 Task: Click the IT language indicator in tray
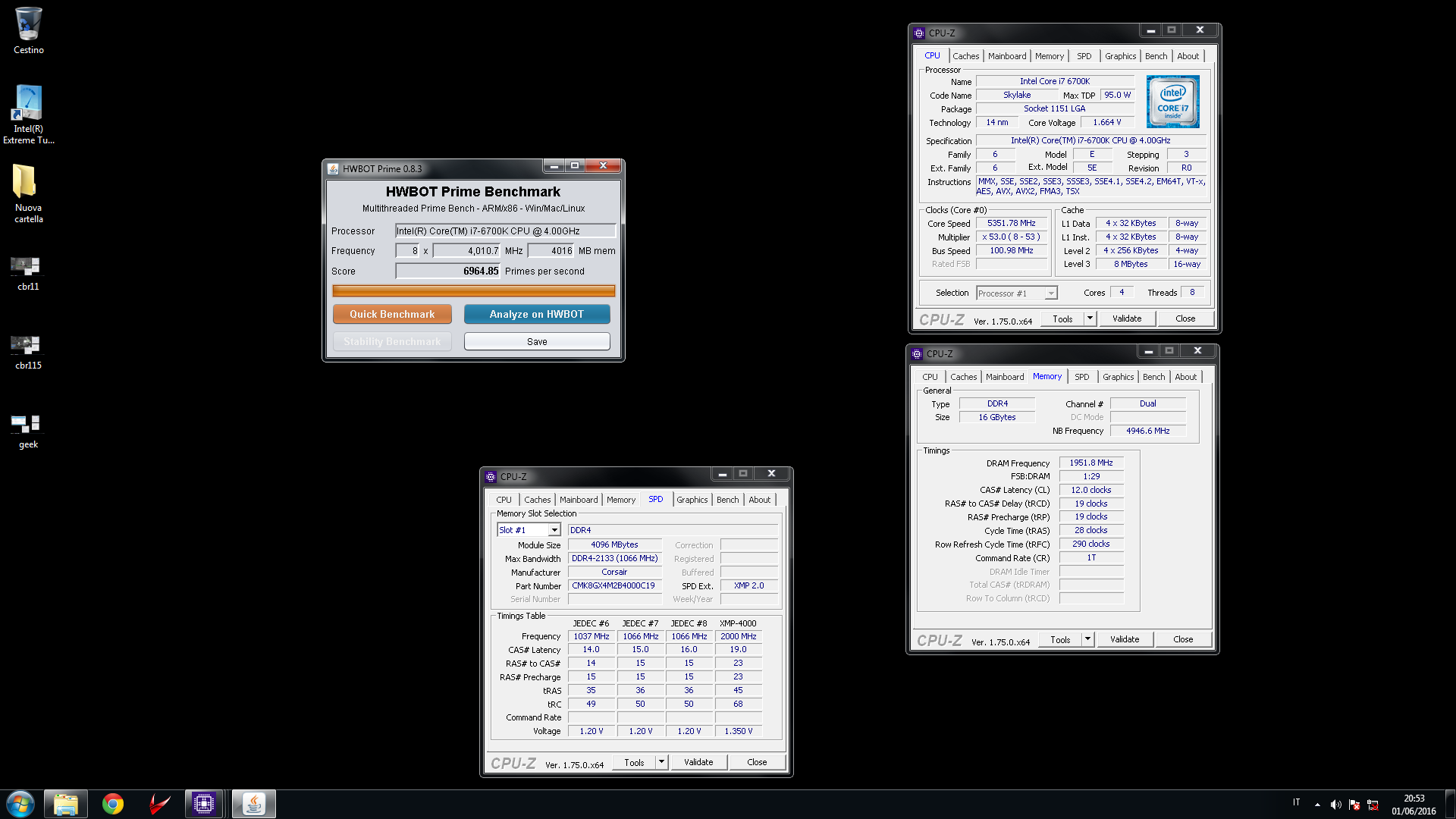(1296, 802)
